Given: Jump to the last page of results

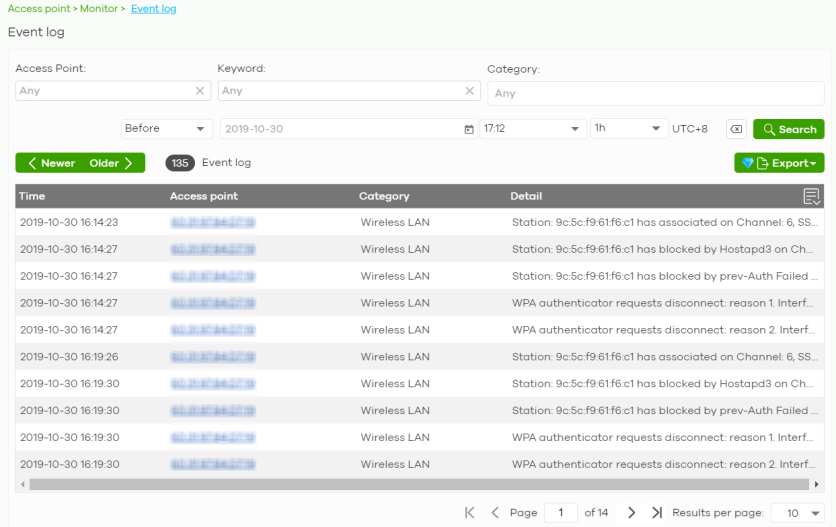Looking at the screenshot, I should pos(657,513).
